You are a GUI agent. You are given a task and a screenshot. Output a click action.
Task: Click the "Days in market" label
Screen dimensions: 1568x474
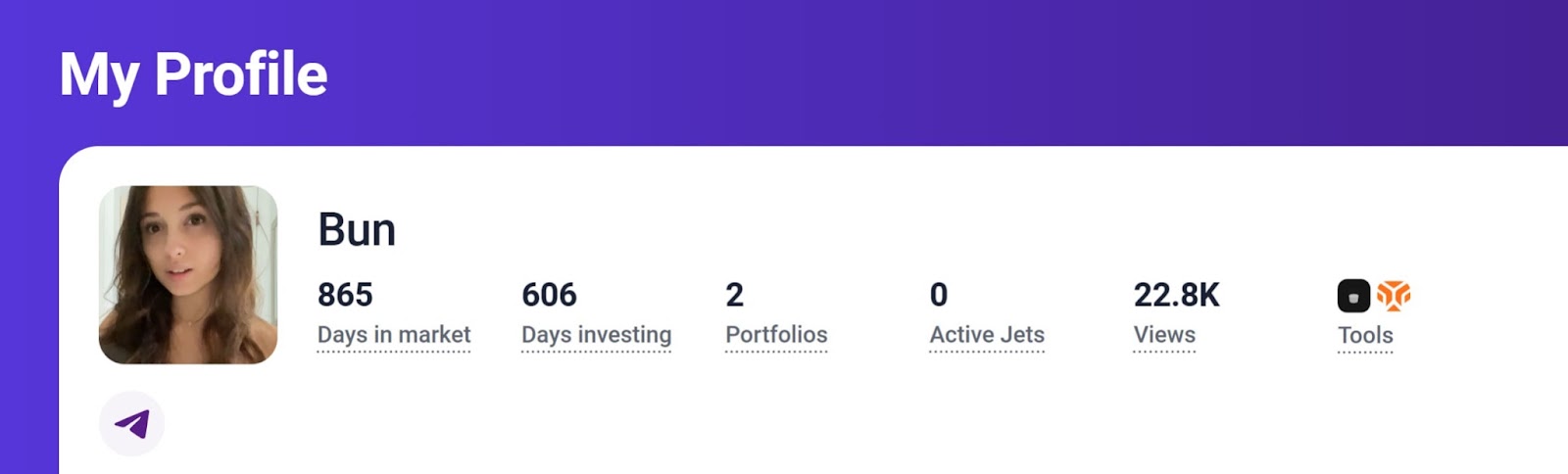point(394,335)
